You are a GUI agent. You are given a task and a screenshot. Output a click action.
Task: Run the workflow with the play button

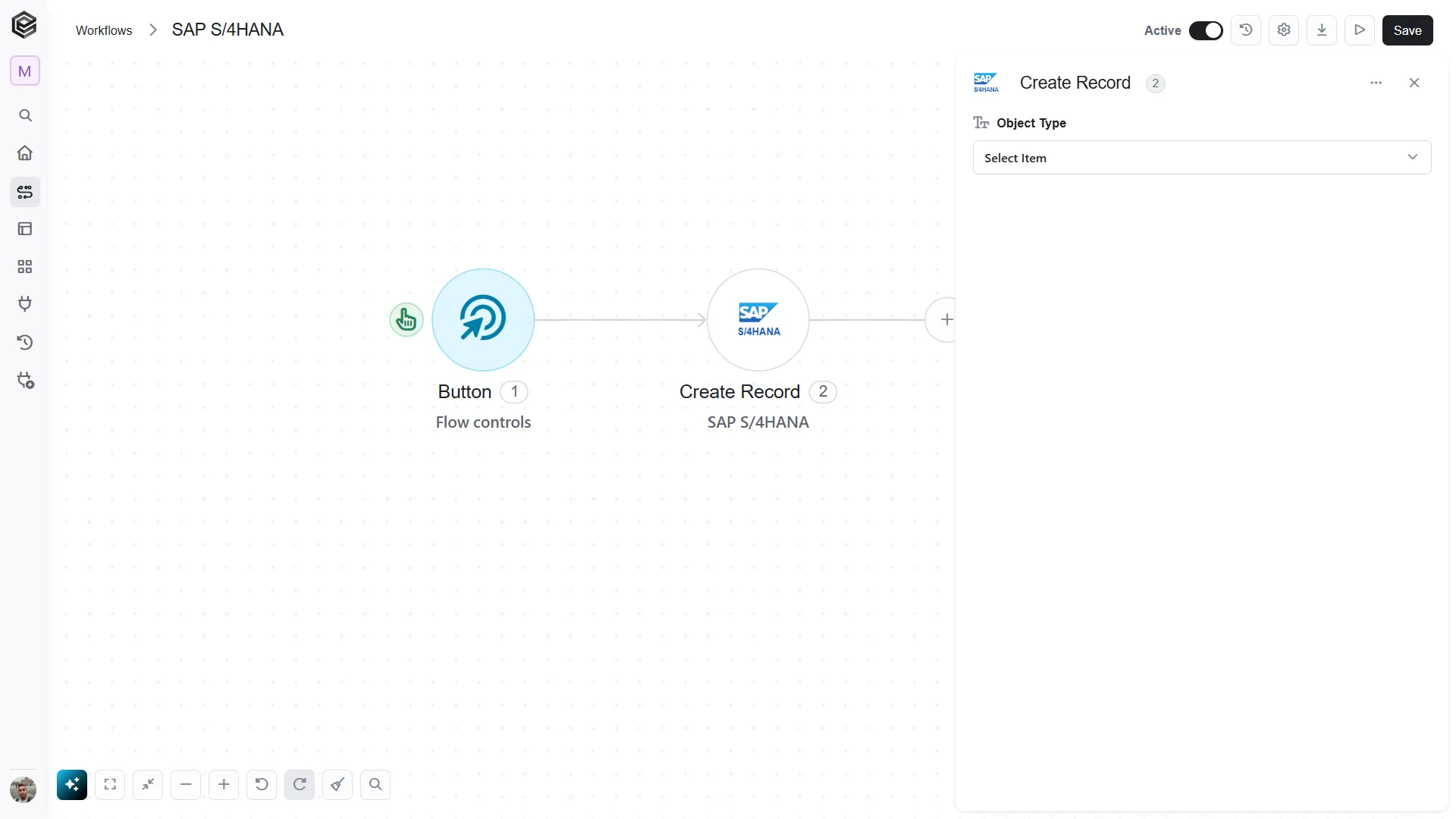click(x=1360, y=30)
